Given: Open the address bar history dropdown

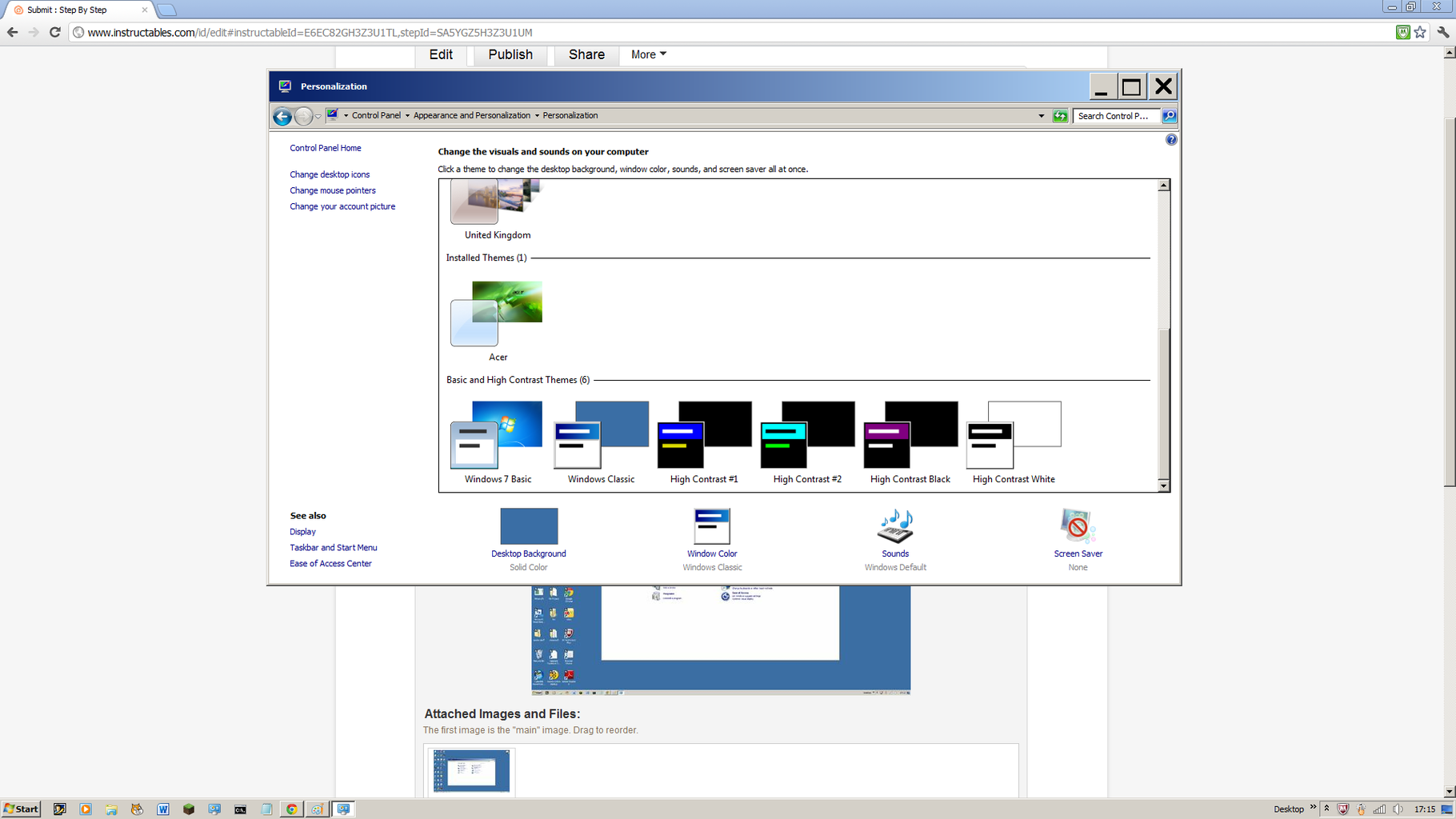Looking at the screenshot, I should click(x=1041, y=115).
